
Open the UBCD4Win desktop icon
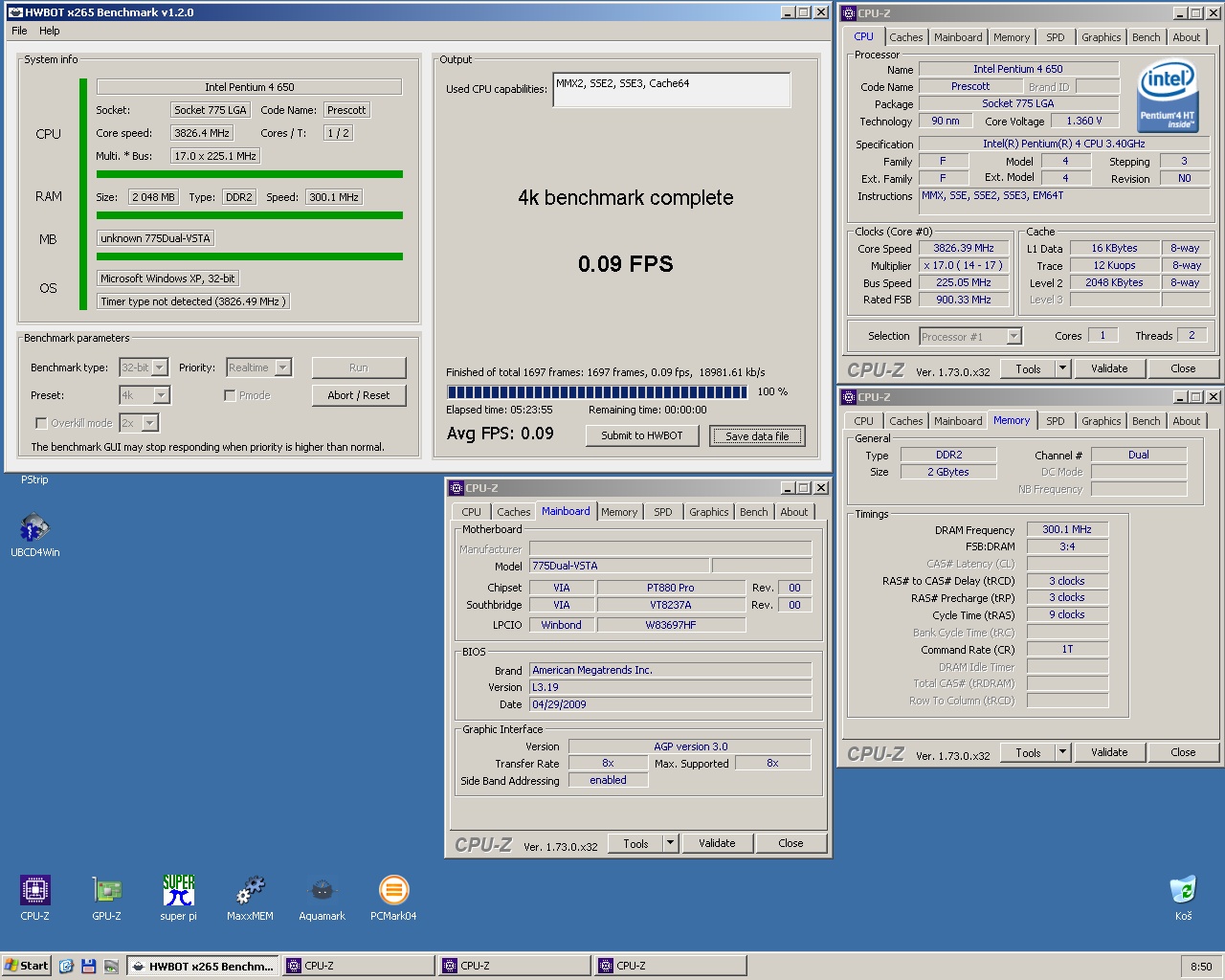[34, 536]
